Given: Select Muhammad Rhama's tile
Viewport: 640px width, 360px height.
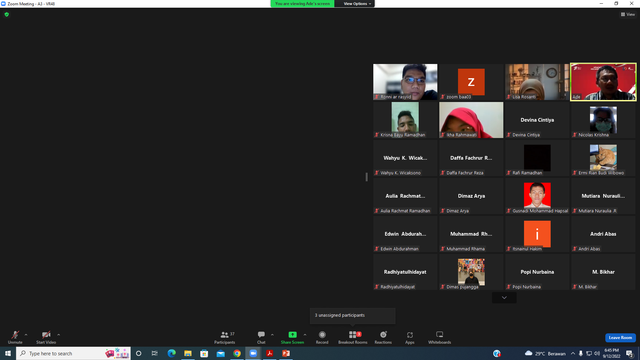Looking at the screenshot, I should (471, 234).
